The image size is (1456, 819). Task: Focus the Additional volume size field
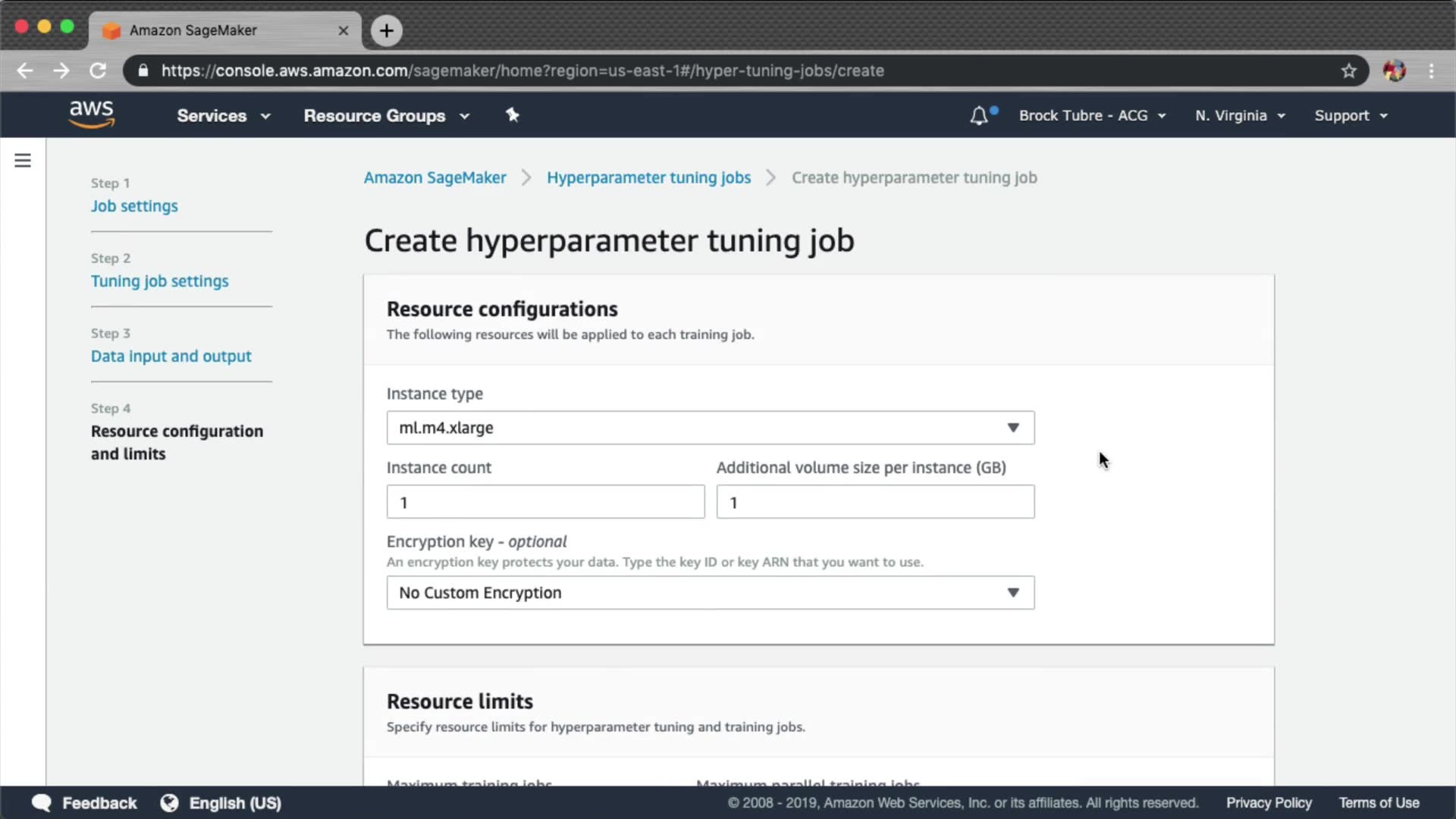point(874,502)
